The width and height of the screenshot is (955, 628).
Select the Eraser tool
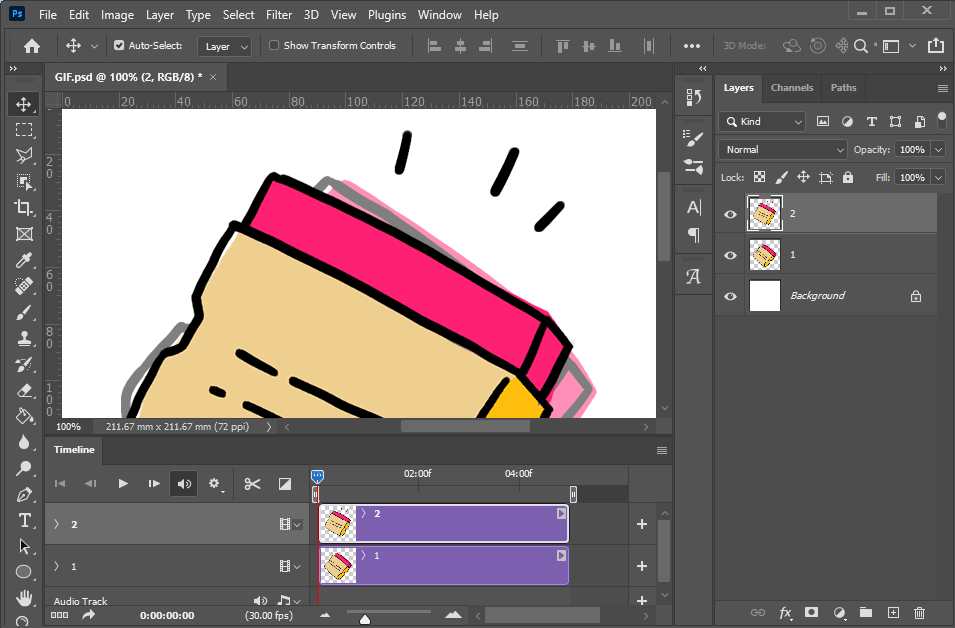click(x=24, y=390)
